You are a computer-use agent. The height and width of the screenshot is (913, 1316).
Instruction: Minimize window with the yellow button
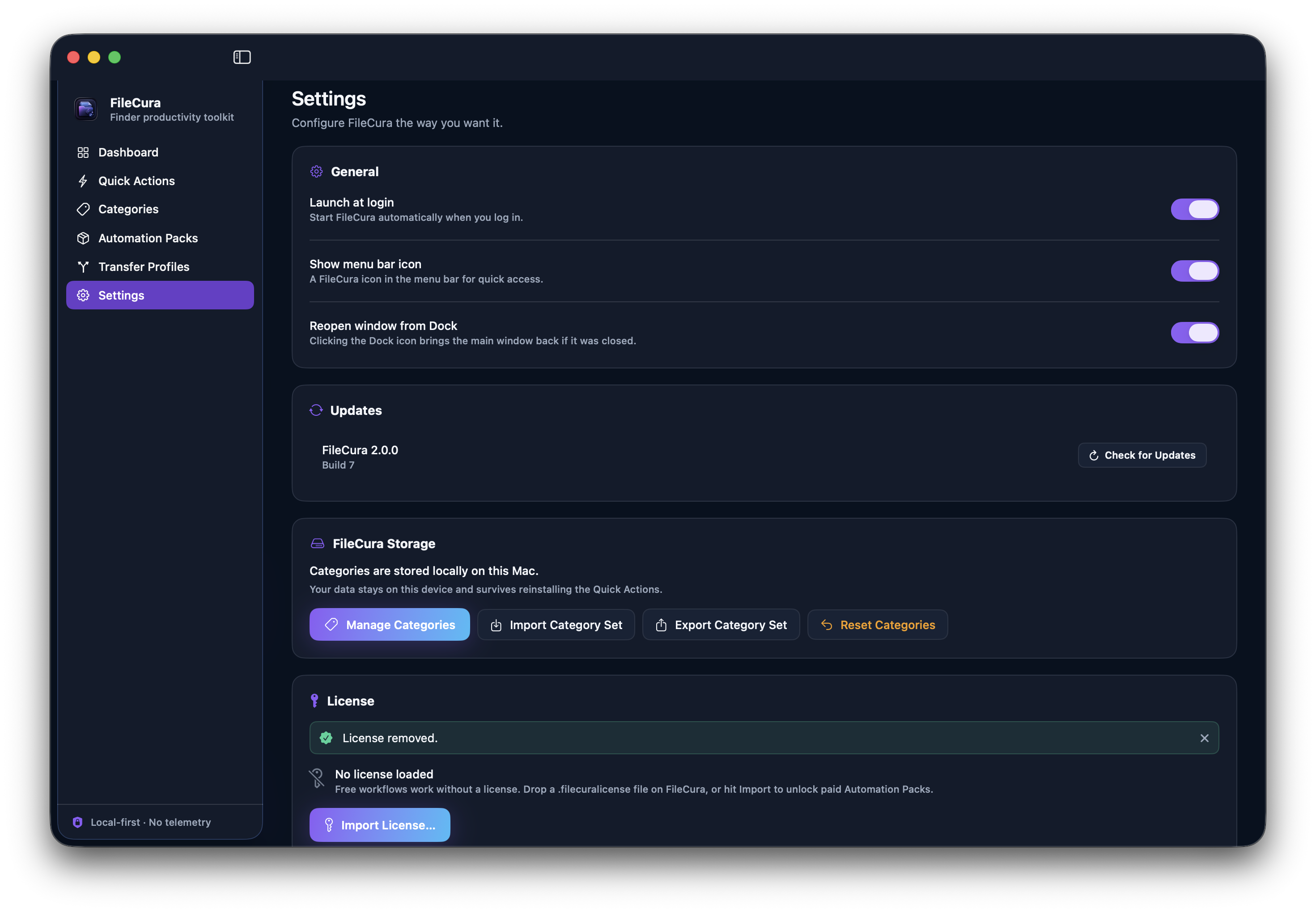tap(94, 57)
